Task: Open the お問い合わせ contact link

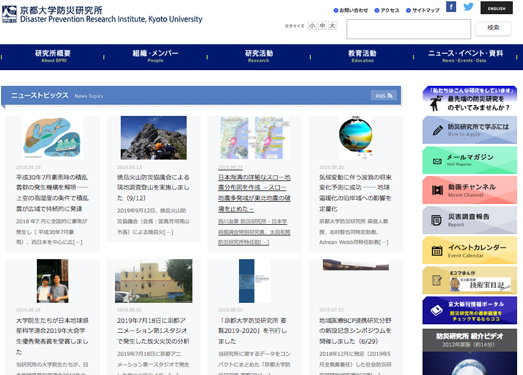Action: pyautogui.click(x=351, y=11)
